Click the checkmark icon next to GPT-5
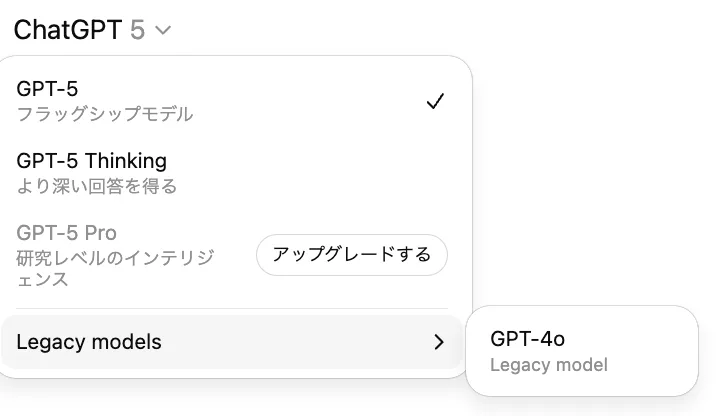 tap(435, 101)
